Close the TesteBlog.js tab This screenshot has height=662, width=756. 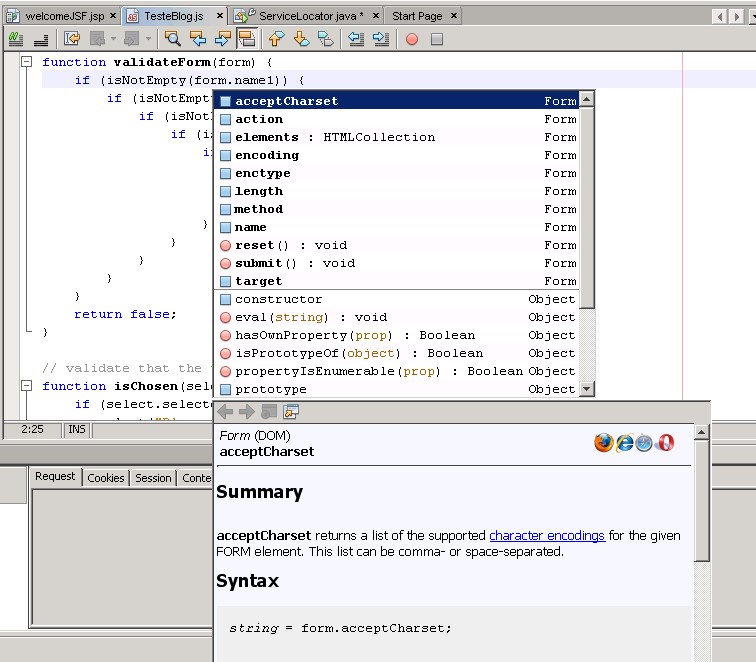(x=219, y=16)
